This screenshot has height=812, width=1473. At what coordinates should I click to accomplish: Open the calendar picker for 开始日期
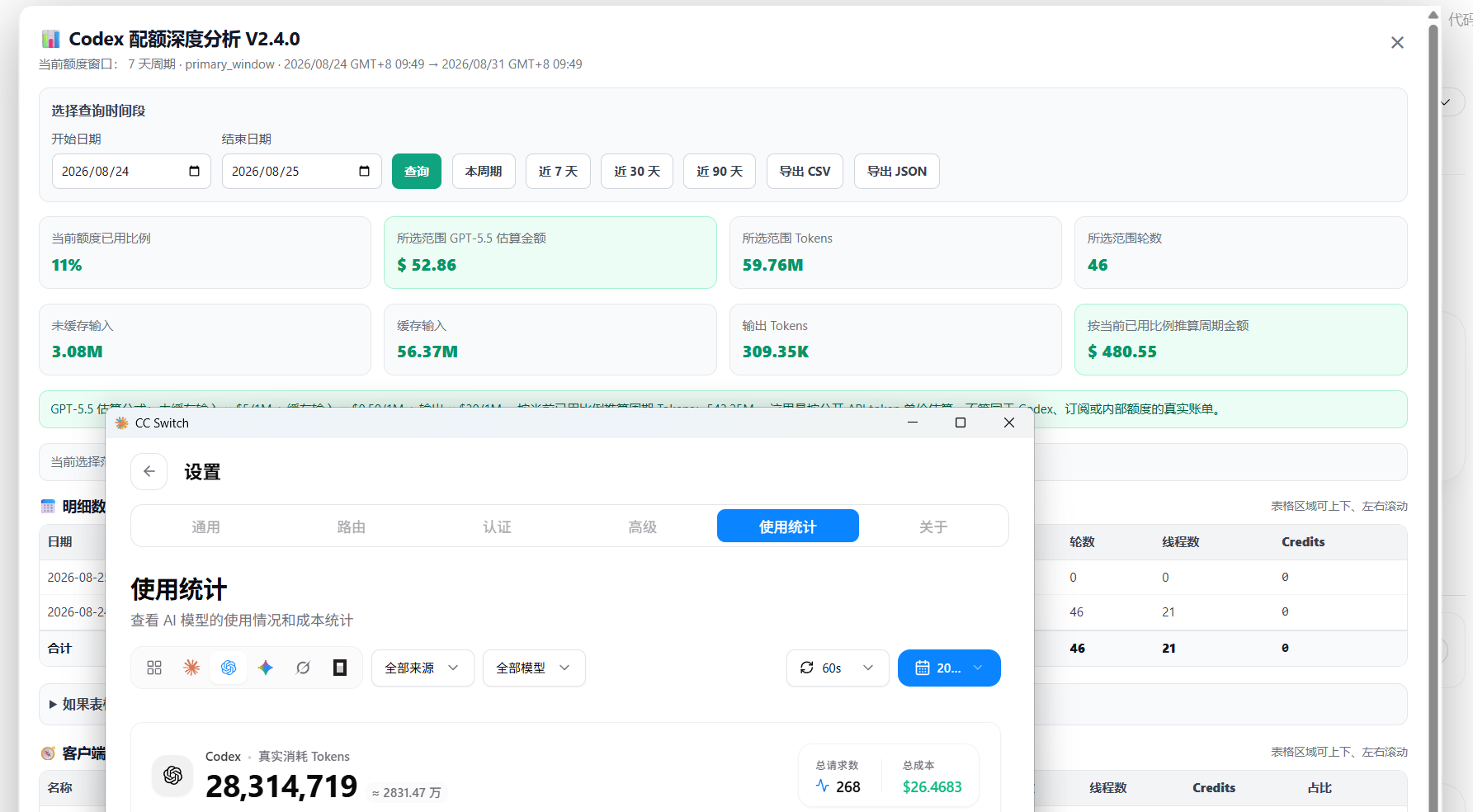[195, 171]
